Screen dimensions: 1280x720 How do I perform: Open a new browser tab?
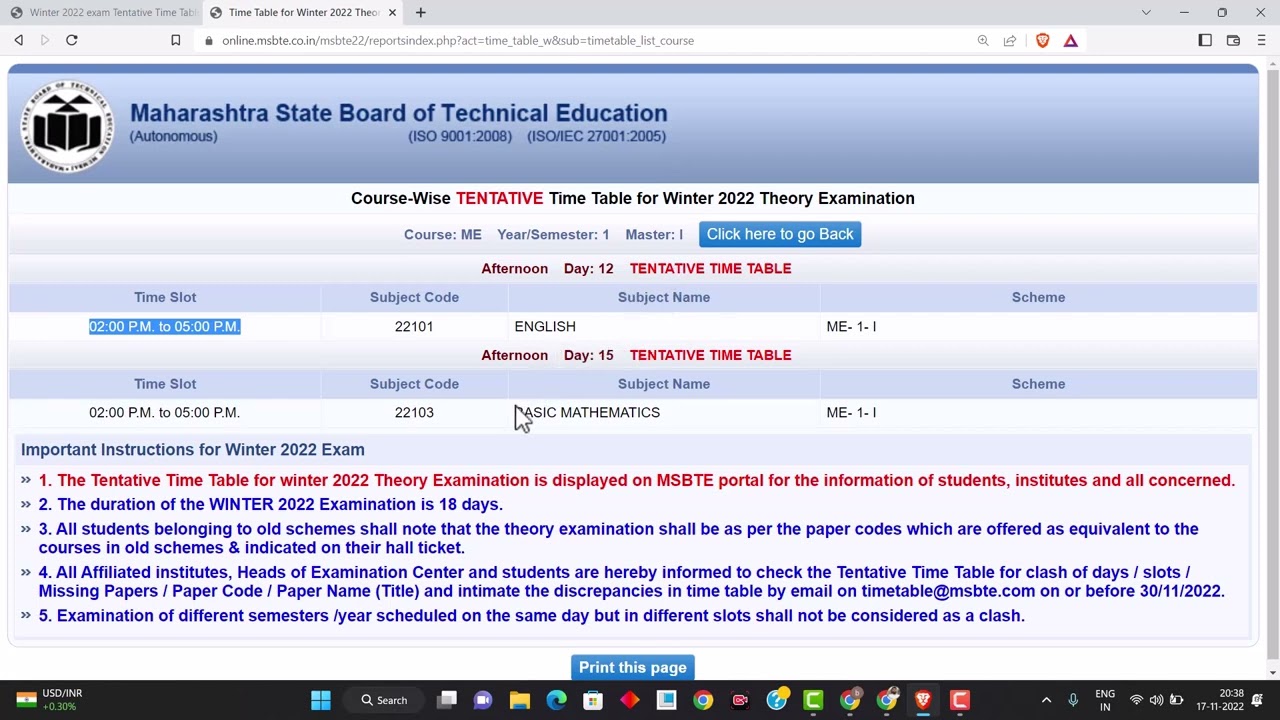(x=420, y=12)
